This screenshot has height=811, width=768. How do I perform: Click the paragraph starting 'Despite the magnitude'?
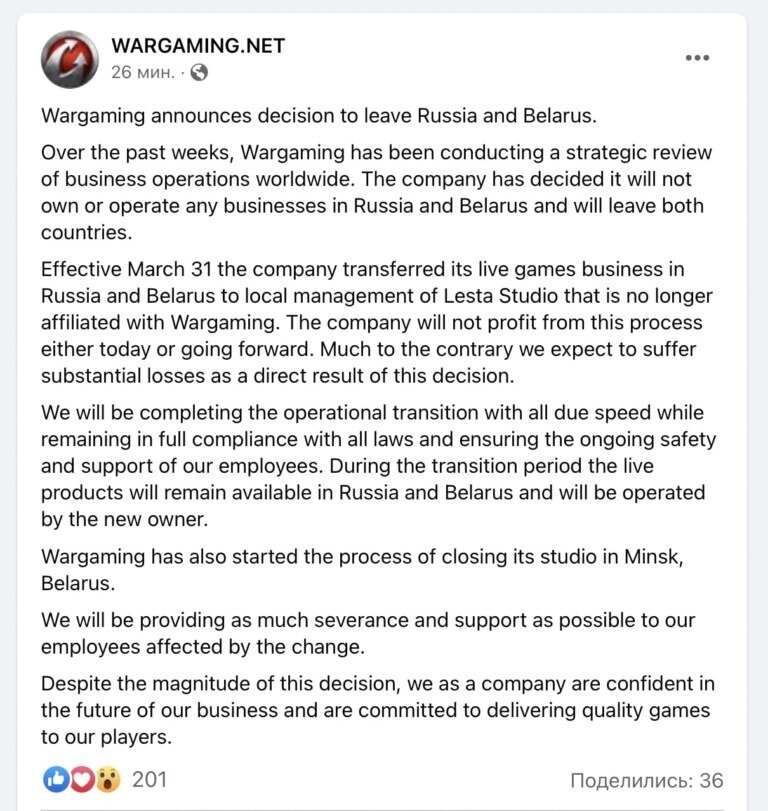[x=378, y=710]
